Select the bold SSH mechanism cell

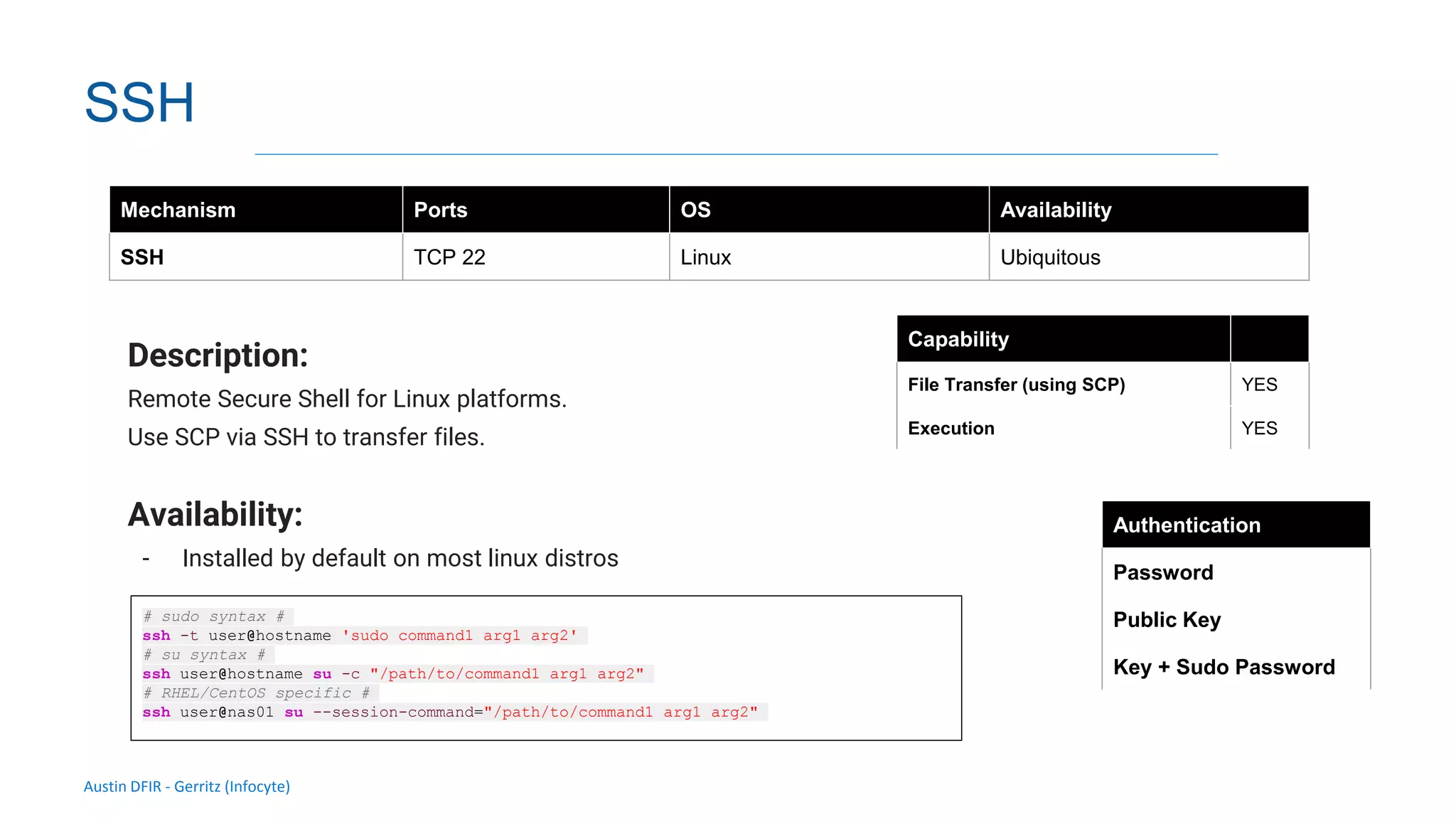click(x=256, y=257)
